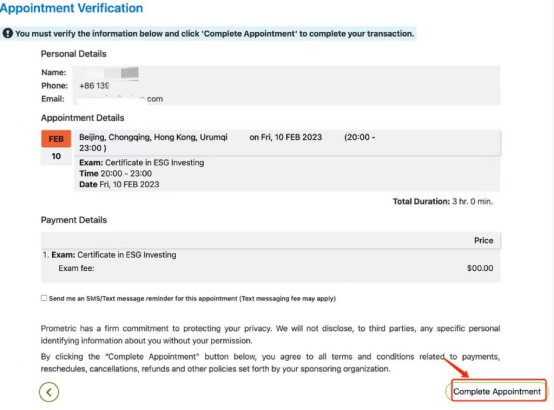Viewport: 554px width, 410px height.
Task: Click the Complete Appointment button
Action: tap(497, 392)
